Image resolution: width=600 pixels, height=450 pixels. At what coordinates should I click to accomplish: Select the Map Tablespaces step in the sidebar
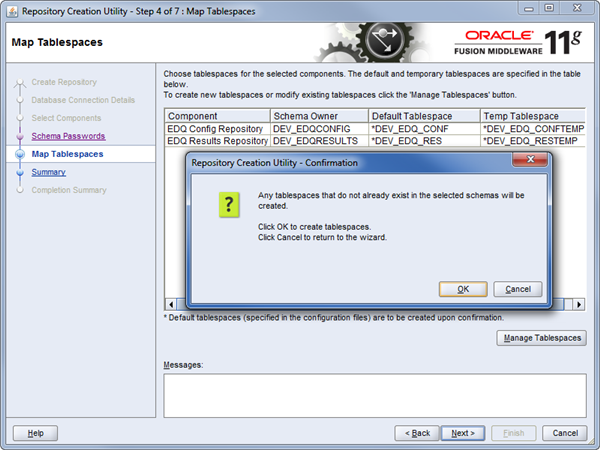(x=67, y=154)
